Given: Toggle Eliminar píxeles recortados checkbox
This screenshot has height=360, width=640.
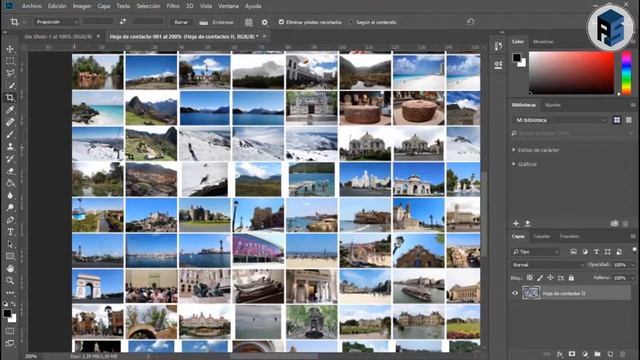Looking at the screenshot, I should [x=281, y=22].
